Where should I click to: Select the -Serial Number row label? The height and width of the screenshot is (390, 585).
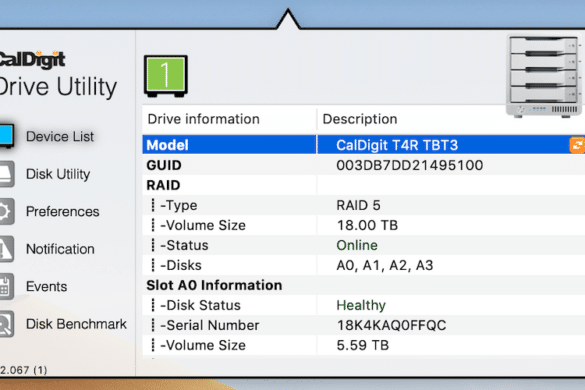click(x=210, y=325)
